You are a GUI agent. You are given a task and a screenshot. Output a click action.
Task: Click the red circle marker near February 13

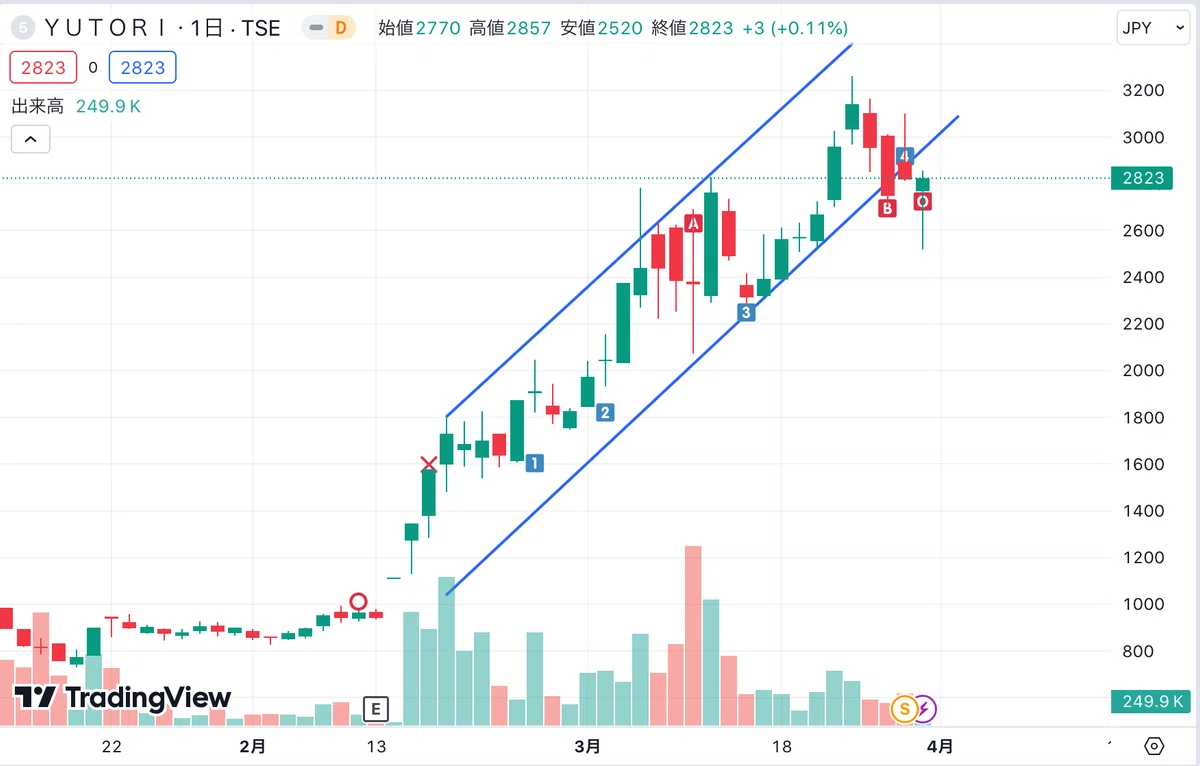[x=358, y=601]
